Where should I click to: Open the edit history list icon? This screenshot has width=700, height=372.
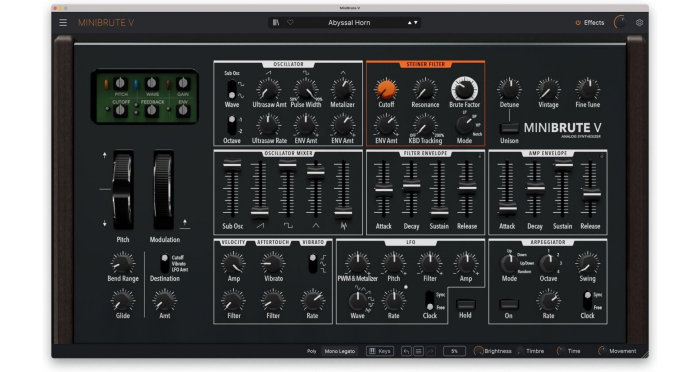pos(418,351)
